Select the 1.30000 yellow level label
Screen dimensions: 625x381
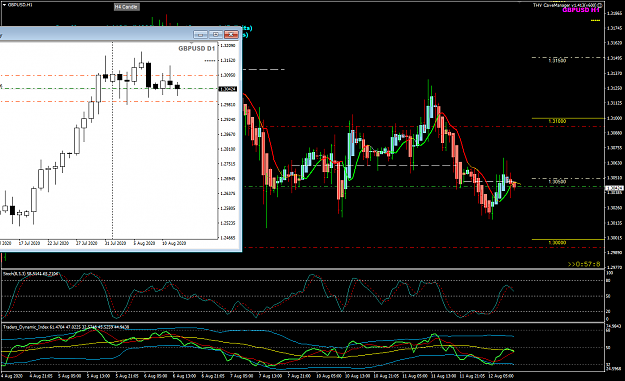(557, 242)
